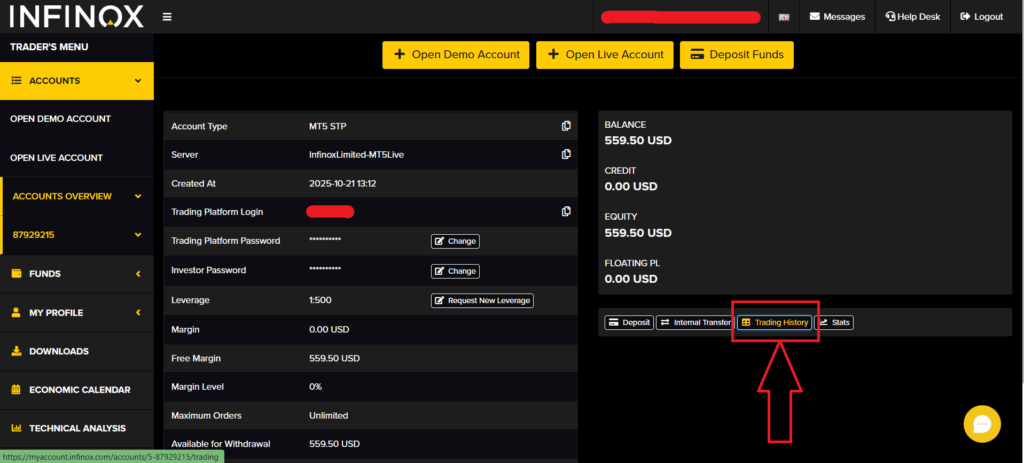Copy the Account Type value icon
1024x463 pixels.
click(x=566, y=126)
